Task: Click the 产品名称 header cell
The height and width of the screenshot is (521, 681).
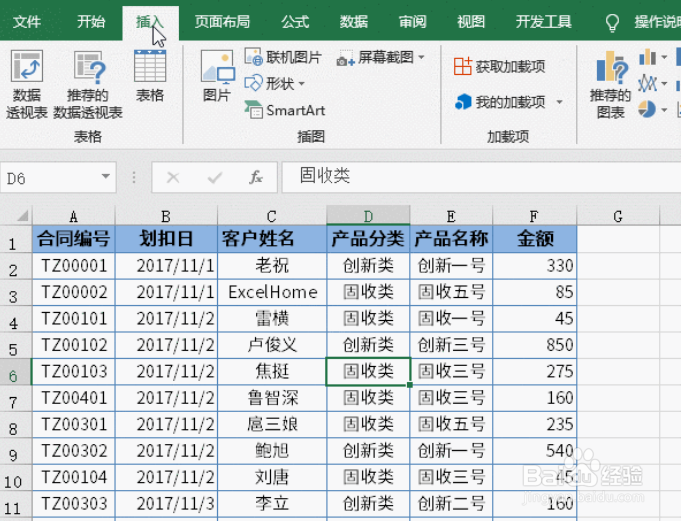Action: tap(451, 239)
